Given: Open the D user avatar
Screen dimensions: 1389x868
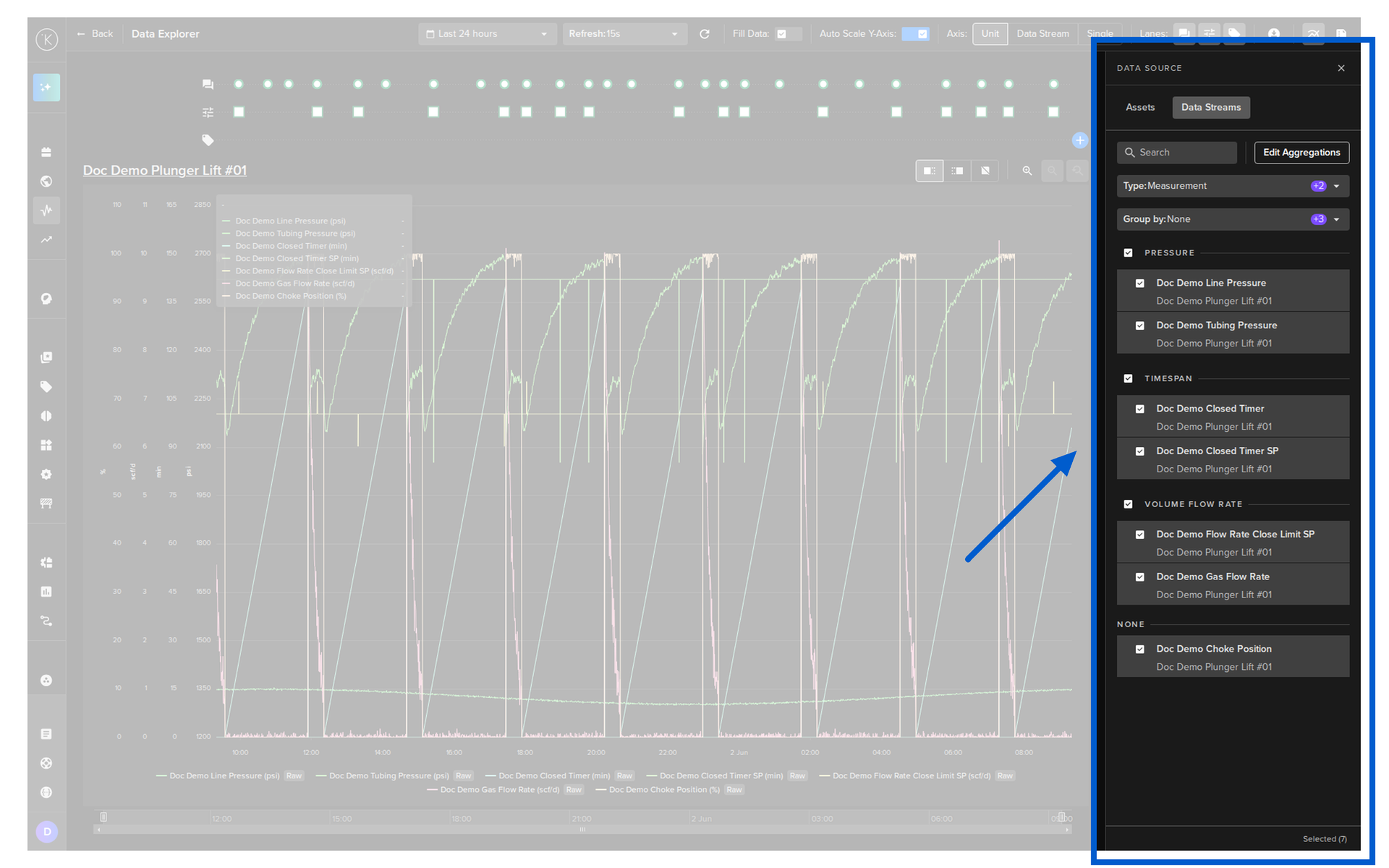Looking at the screenshot, I should coord(47,832).
